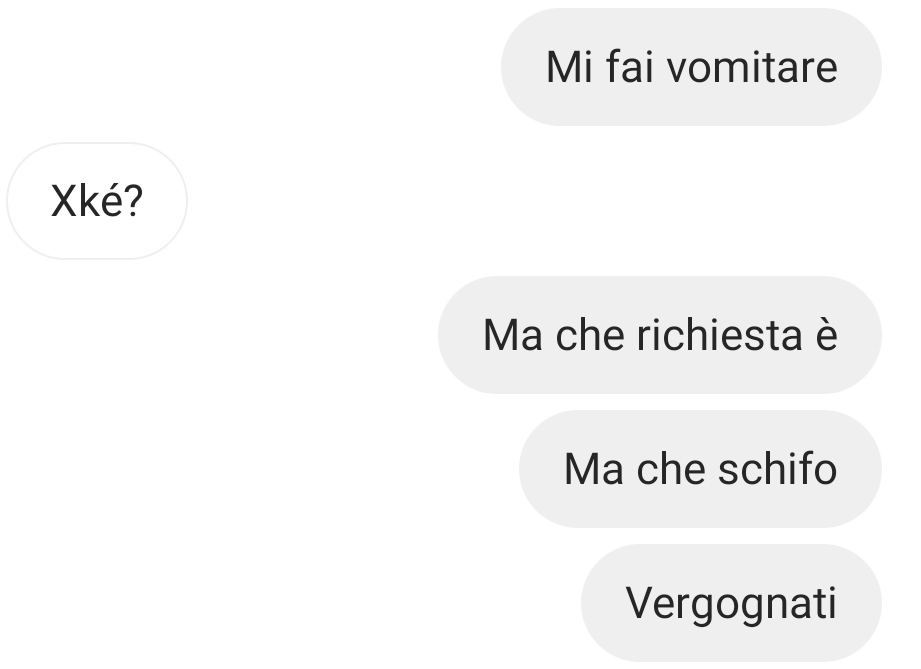Click the word 'richiesta' in the chat
The width and height of the screenshot is (921, 669).
[x=720, y=335]
